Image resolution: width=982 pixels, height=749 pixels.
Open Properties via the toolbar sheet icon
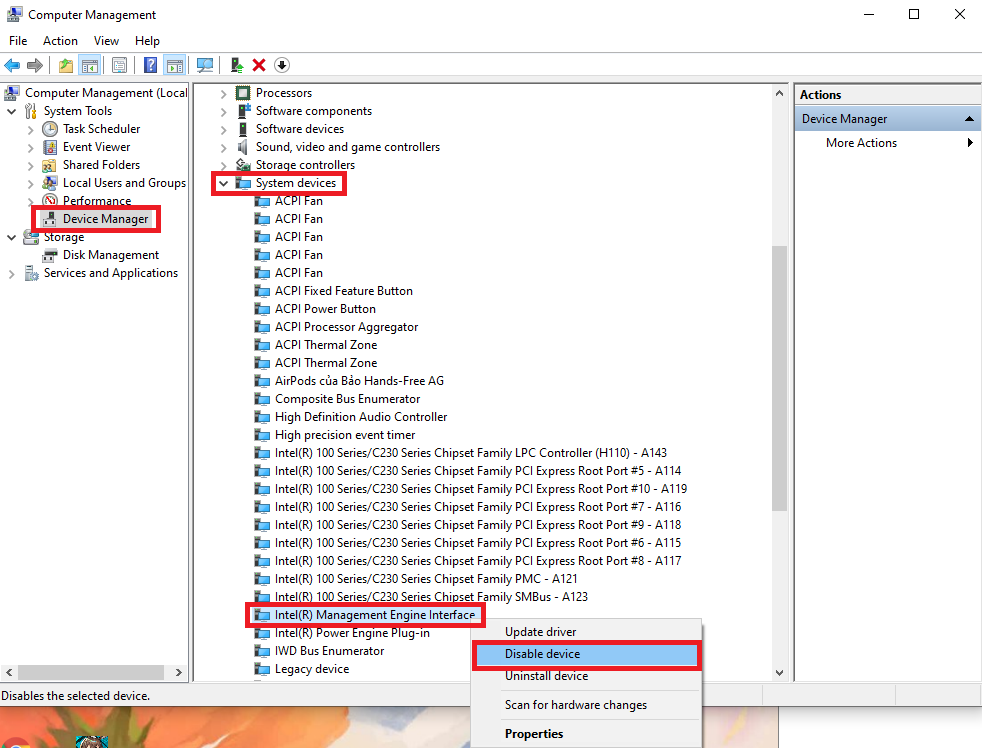pos(119,65)
